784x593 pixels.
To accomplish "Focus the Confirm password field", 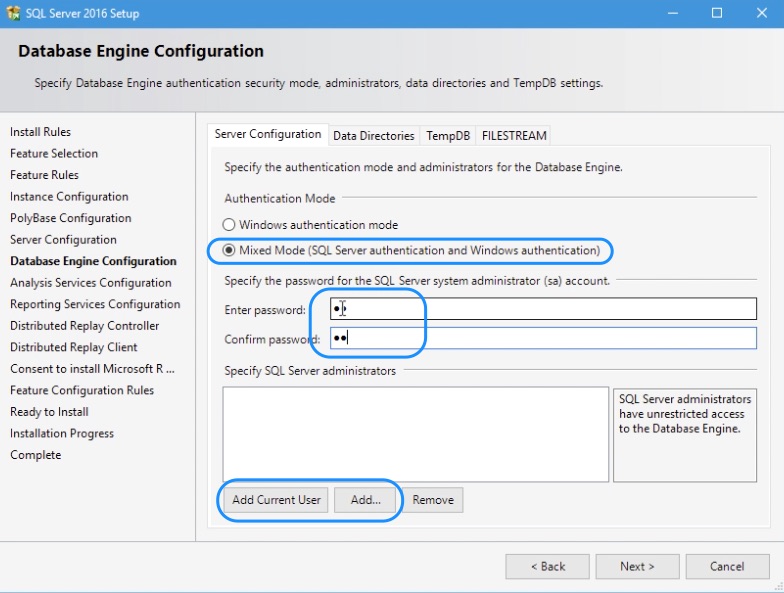I will tap(543, 338).
